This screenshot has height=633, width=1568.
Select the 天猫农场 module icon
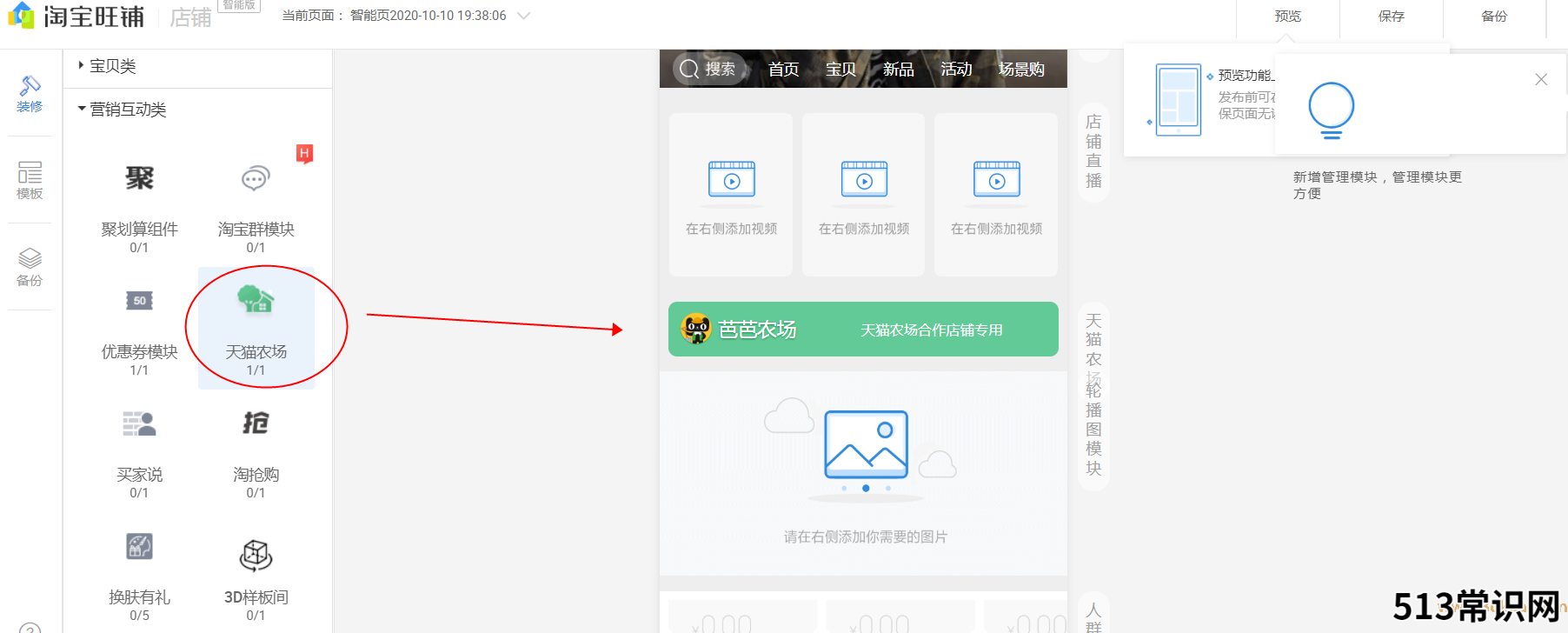(256, 299)
